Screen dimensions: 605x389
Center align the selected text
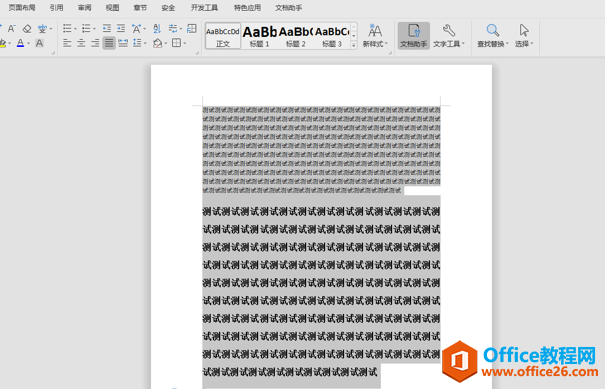click(81, 43)
